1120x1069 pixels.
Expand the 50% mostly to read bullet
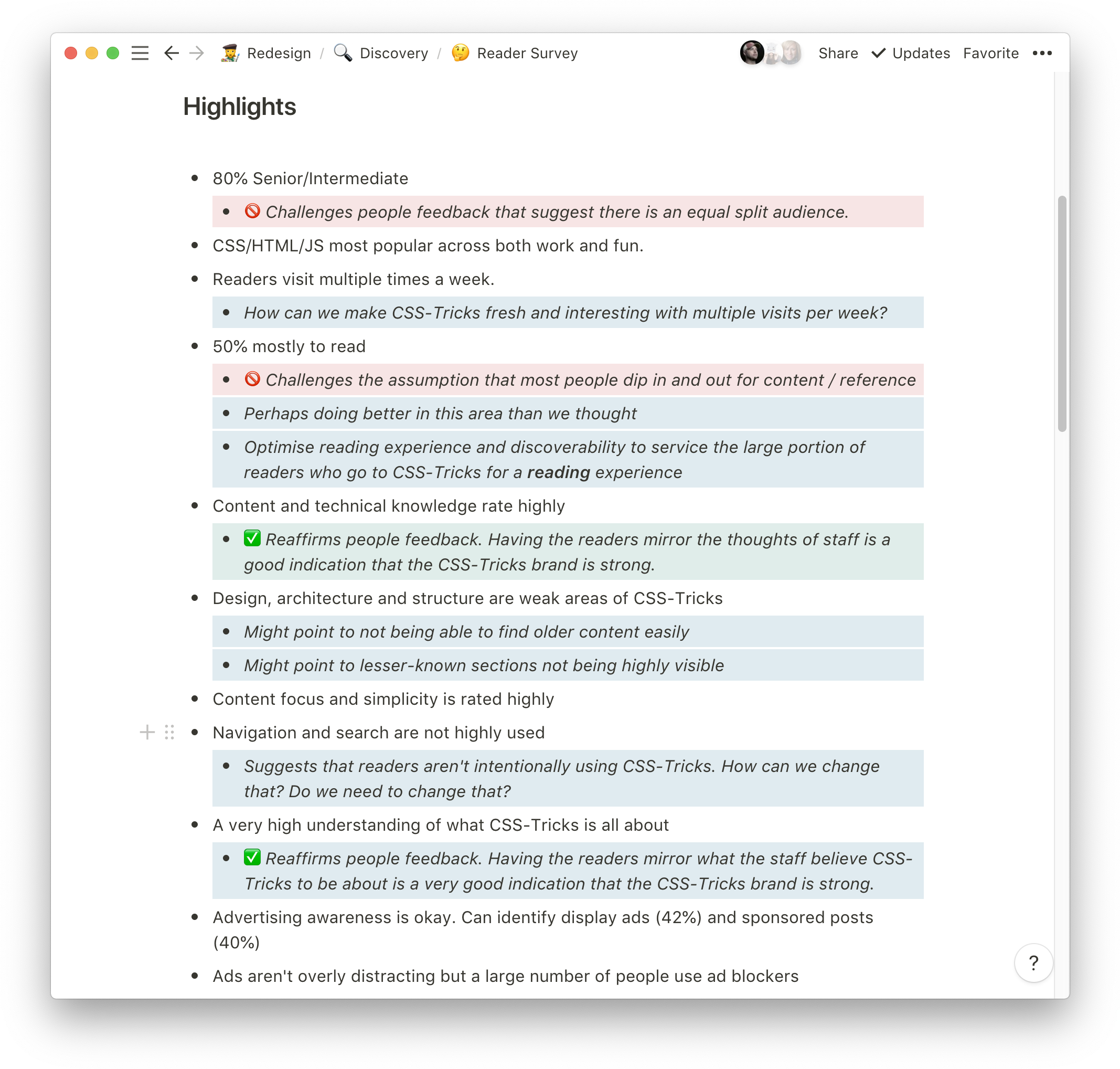point(197,346)
